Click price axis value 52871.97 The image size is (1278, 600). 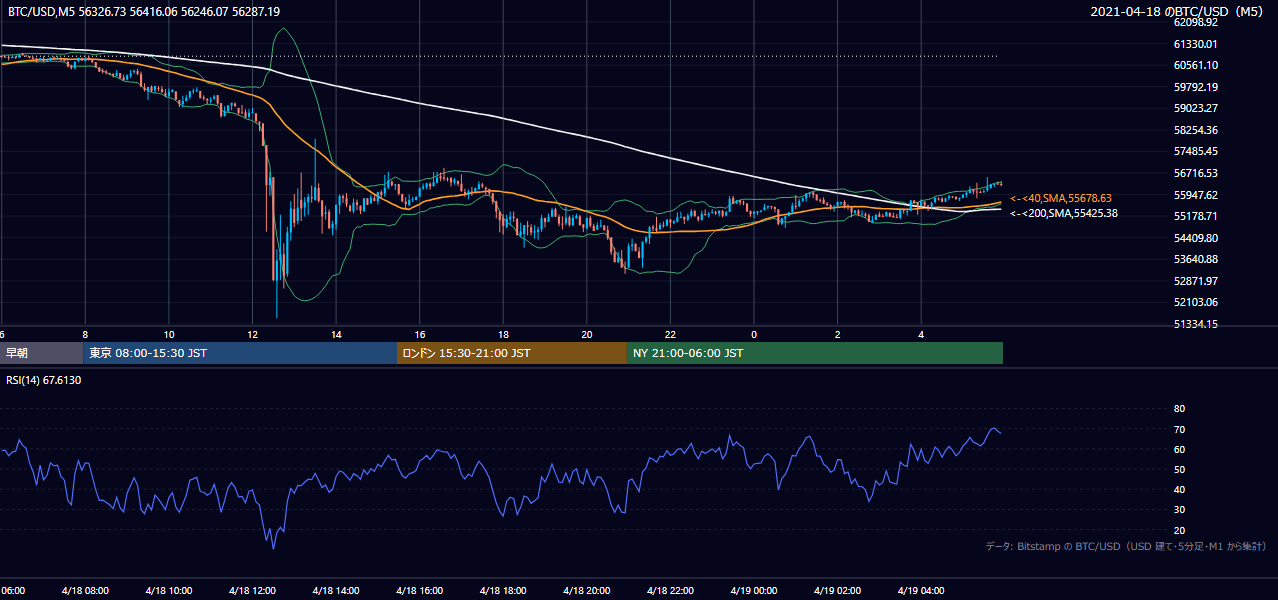click(1195, 281)
